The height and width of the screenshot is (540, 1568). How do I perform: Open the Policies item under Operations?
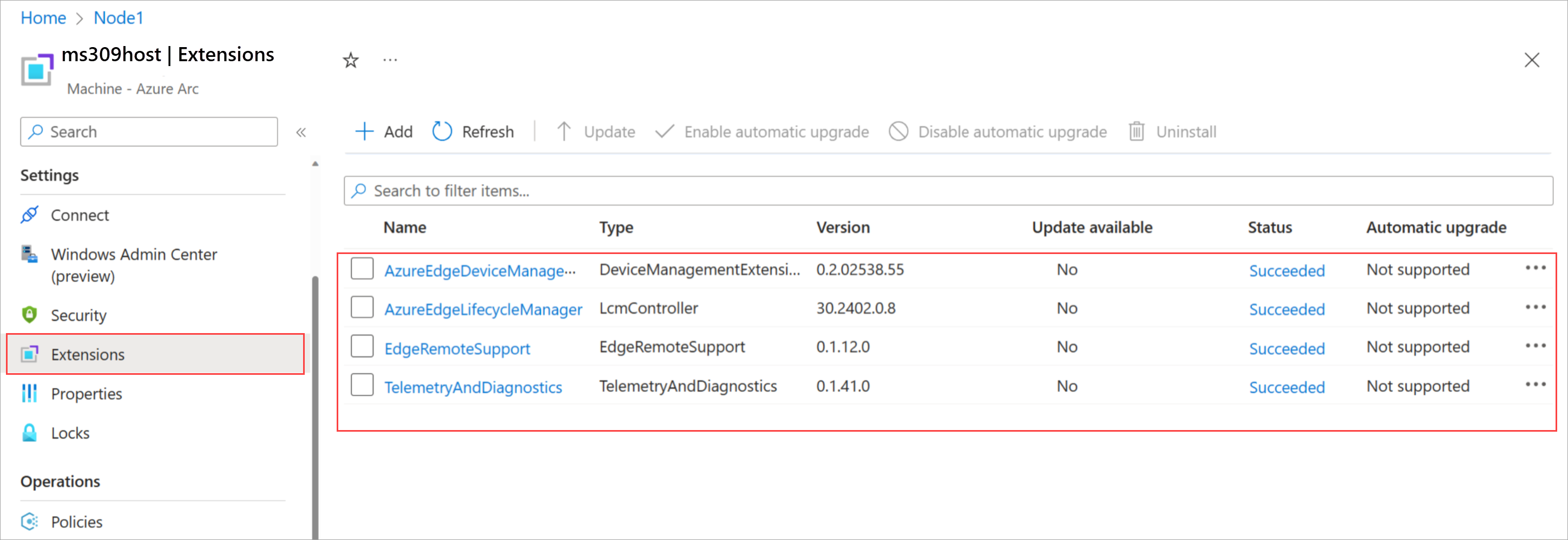(x=77, y=522)
